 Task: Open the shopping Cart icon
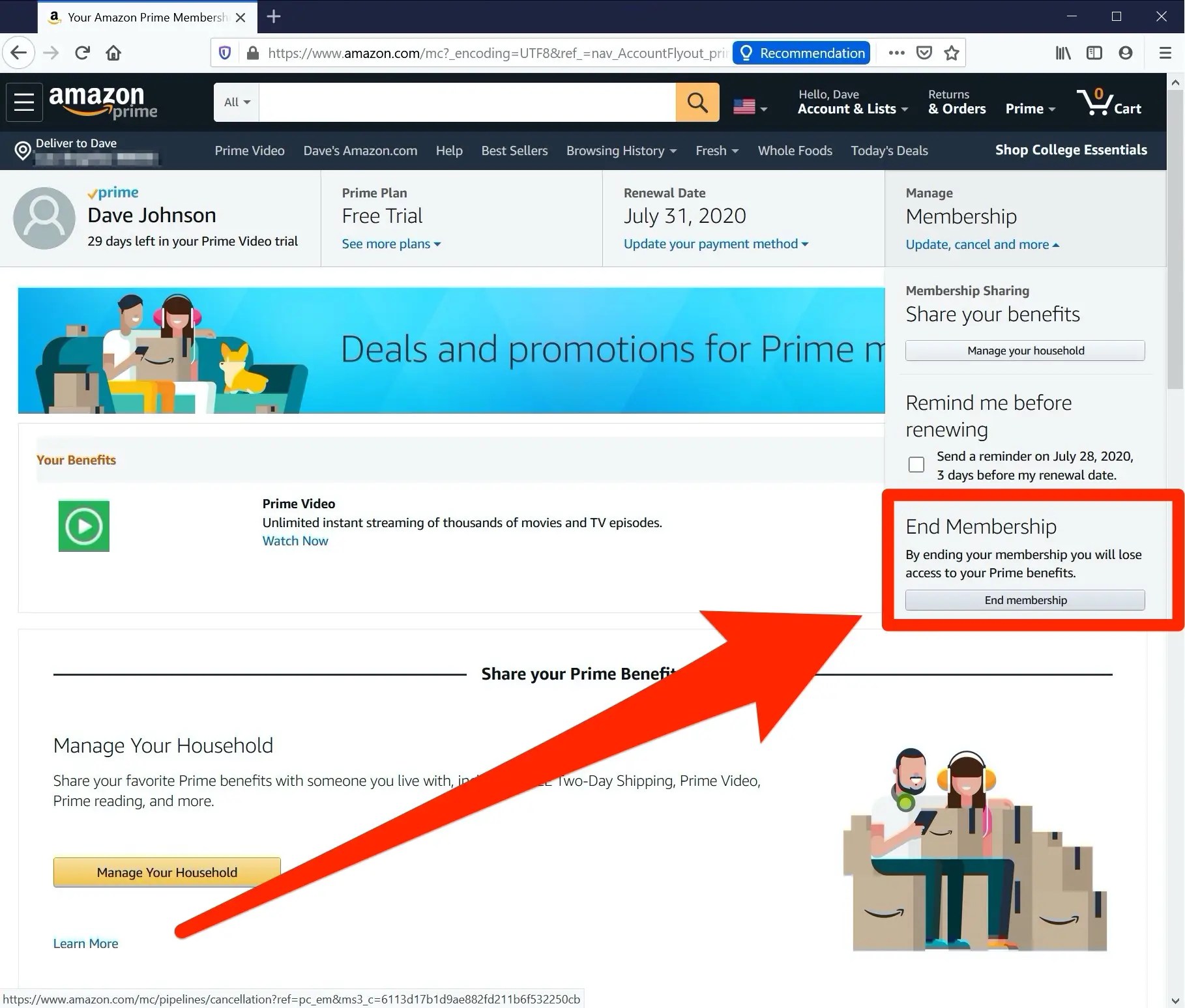tap(1109, 102)
